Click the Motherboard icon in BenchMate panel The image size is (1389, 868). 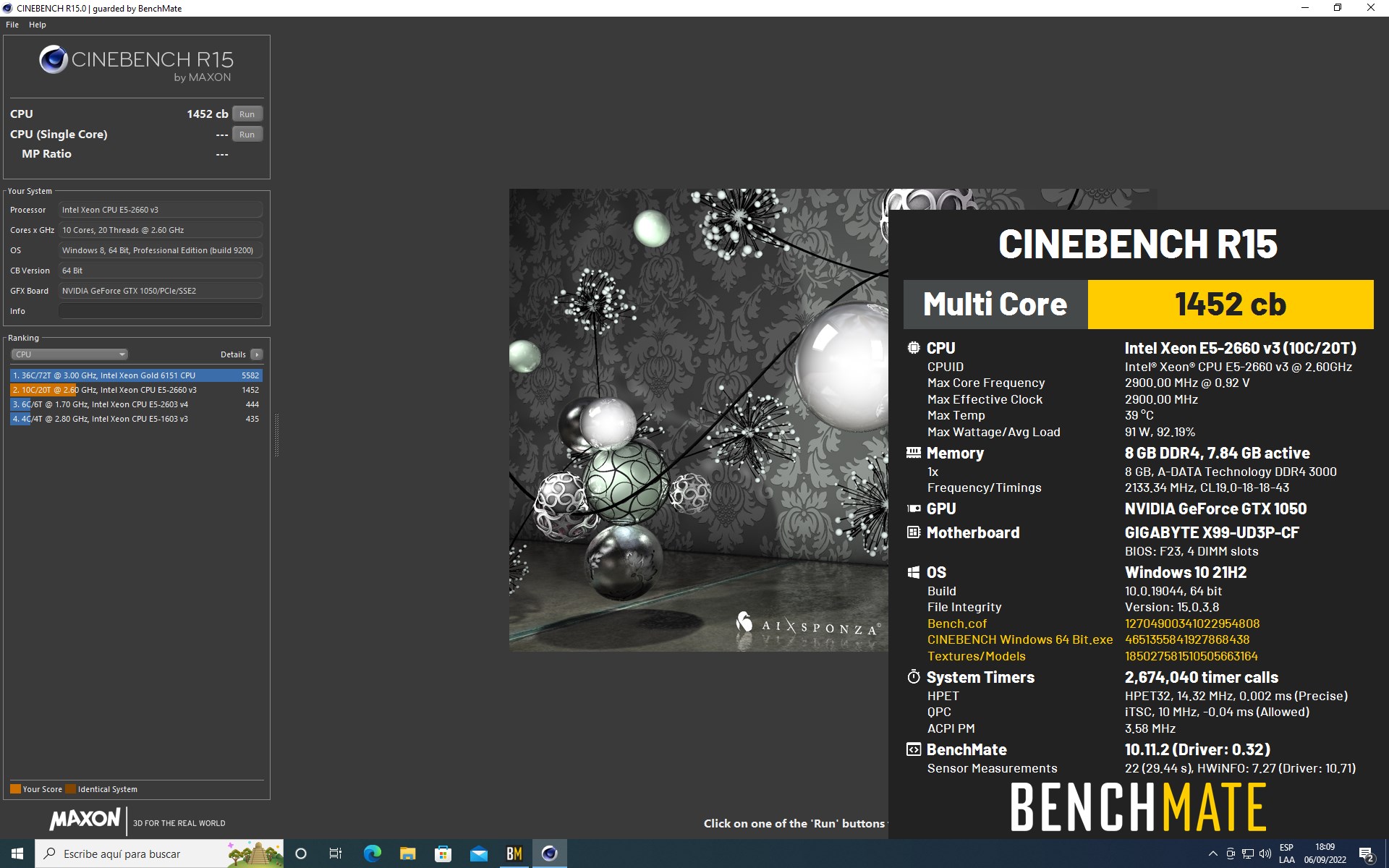(914, 532)
